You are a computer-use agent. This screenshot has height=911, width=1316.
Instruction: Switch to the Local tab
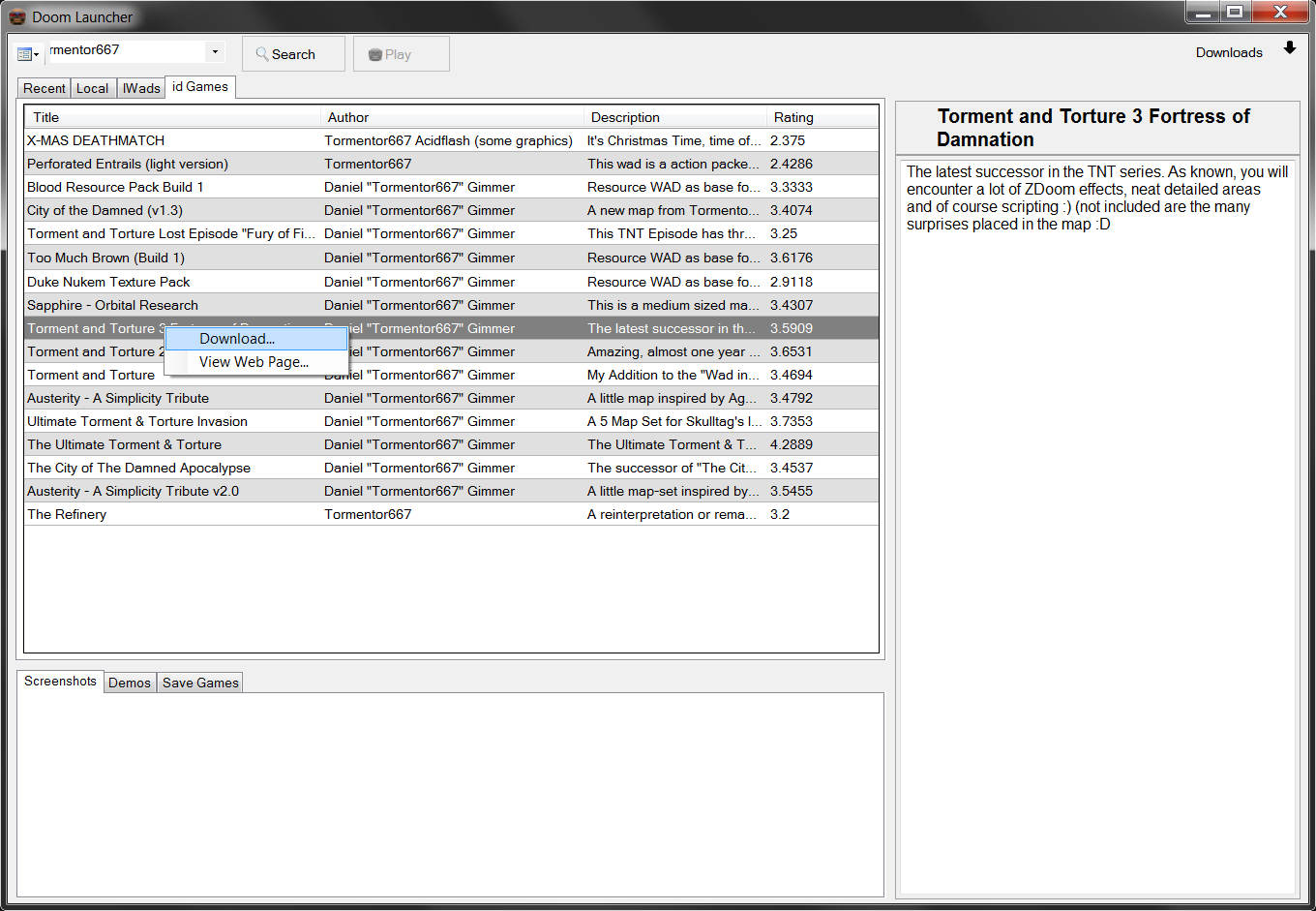click(92, 88)
